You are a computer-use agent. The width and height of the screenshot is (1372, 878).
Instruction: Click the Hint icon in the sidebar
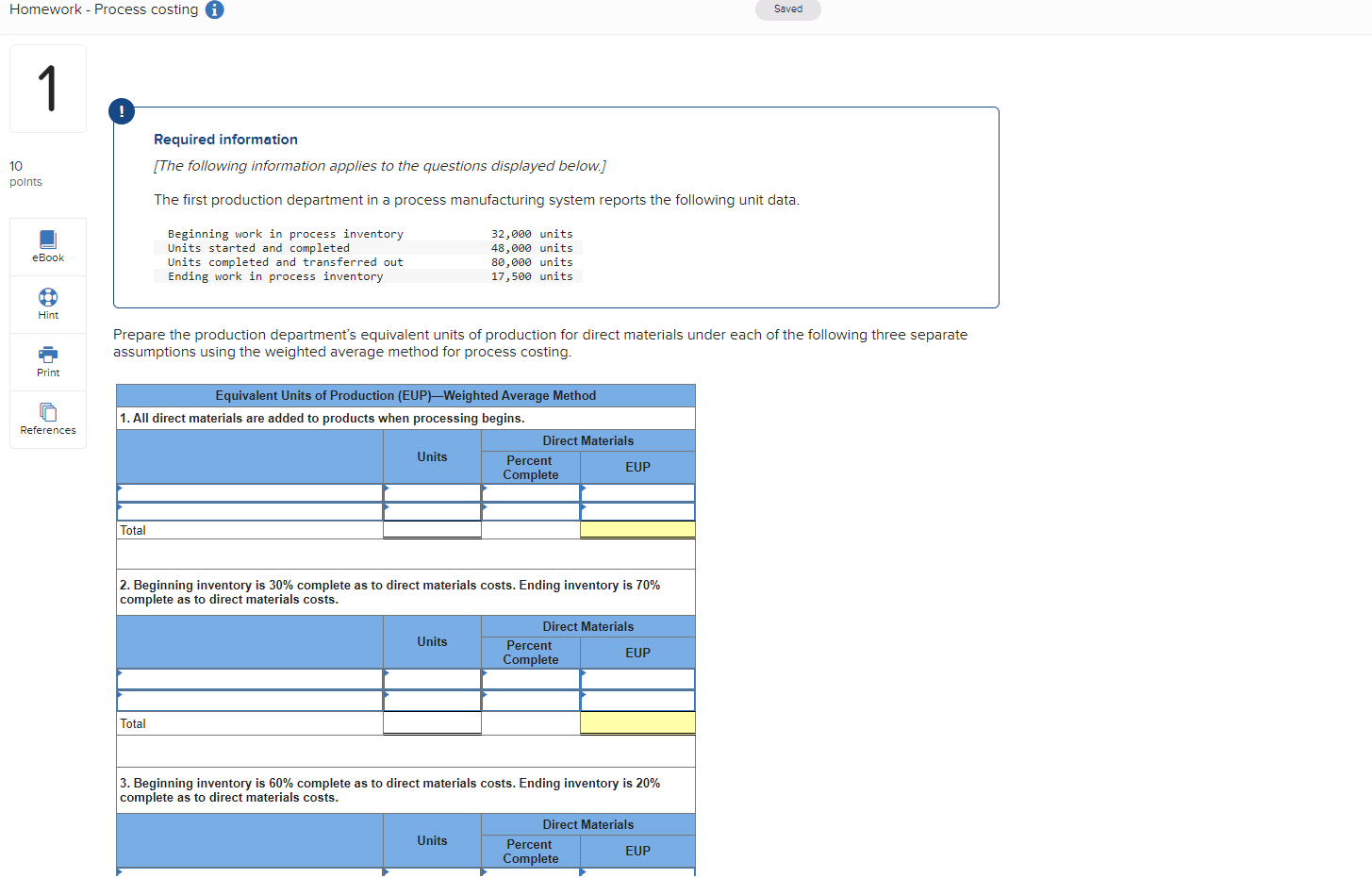click(x=47, y=304)
